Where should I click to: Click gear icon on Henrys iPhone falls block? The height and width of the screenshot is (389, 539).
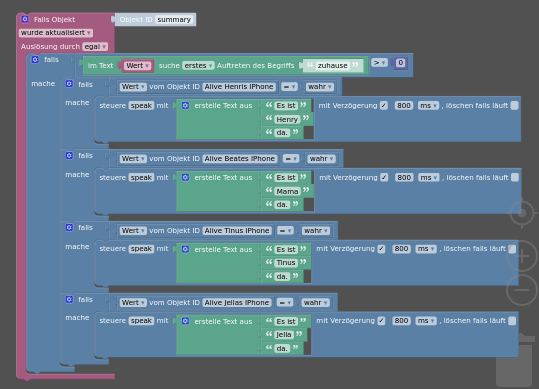point(69,84)
